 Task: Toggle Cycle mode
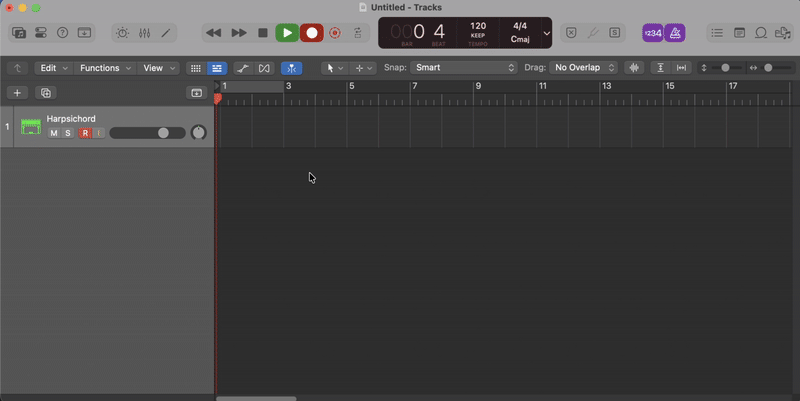358,33
